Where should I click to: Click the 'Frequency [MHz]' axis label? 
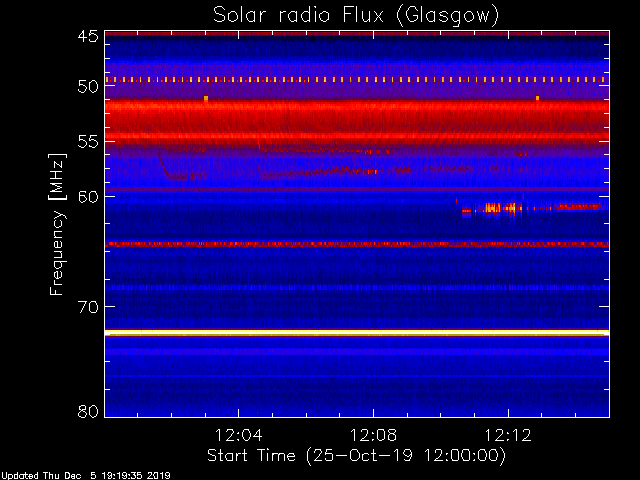[57, 224]
